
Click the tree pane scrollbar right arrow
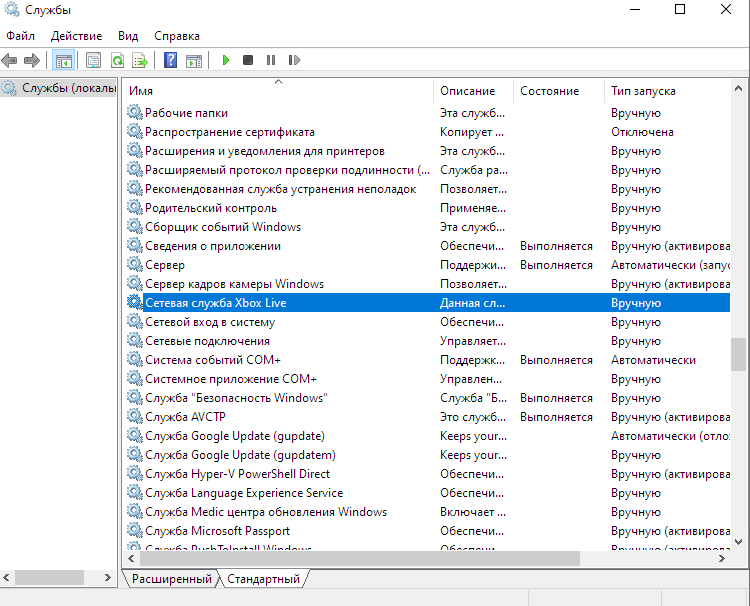[108, 577]
